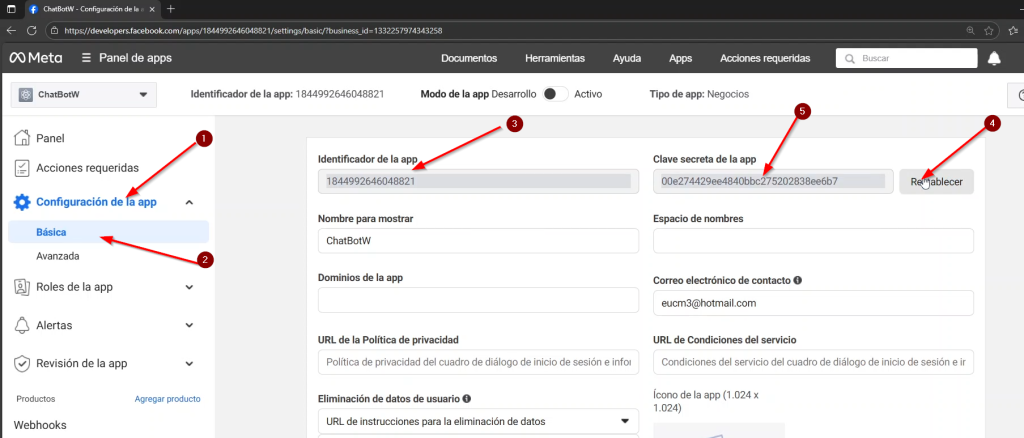Click the Configuración de la app gear icon
1024x438 pixels.
coord(22,202)
